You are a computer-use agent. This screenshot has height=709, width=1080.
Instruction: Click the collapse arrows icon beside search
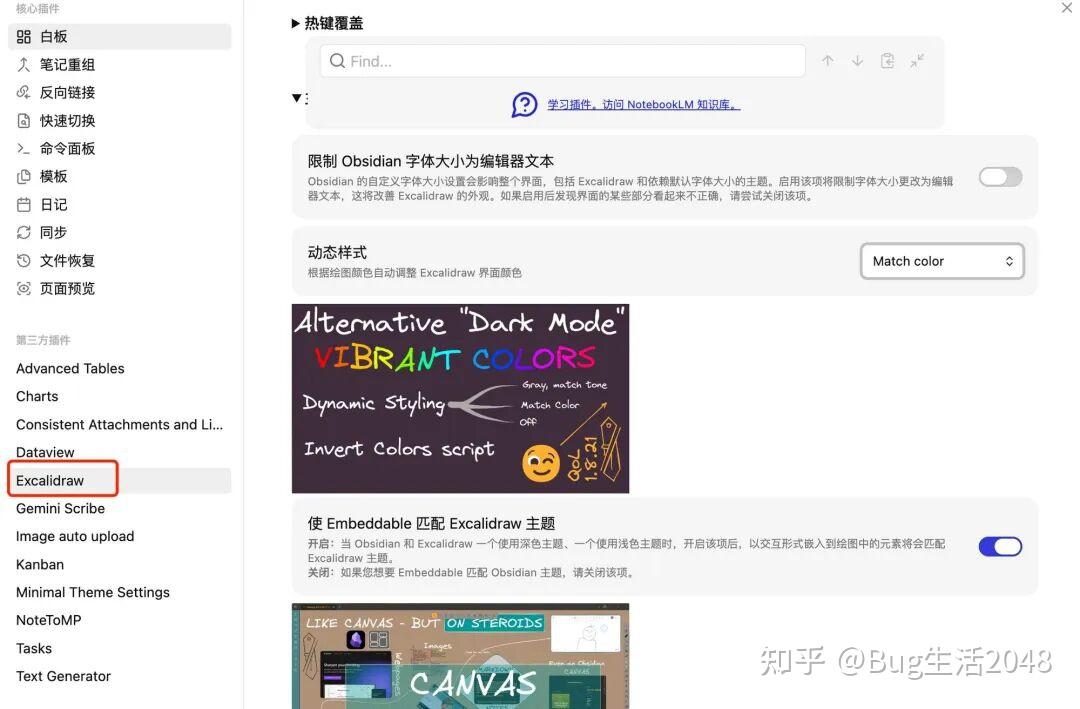tap(917, 61)
